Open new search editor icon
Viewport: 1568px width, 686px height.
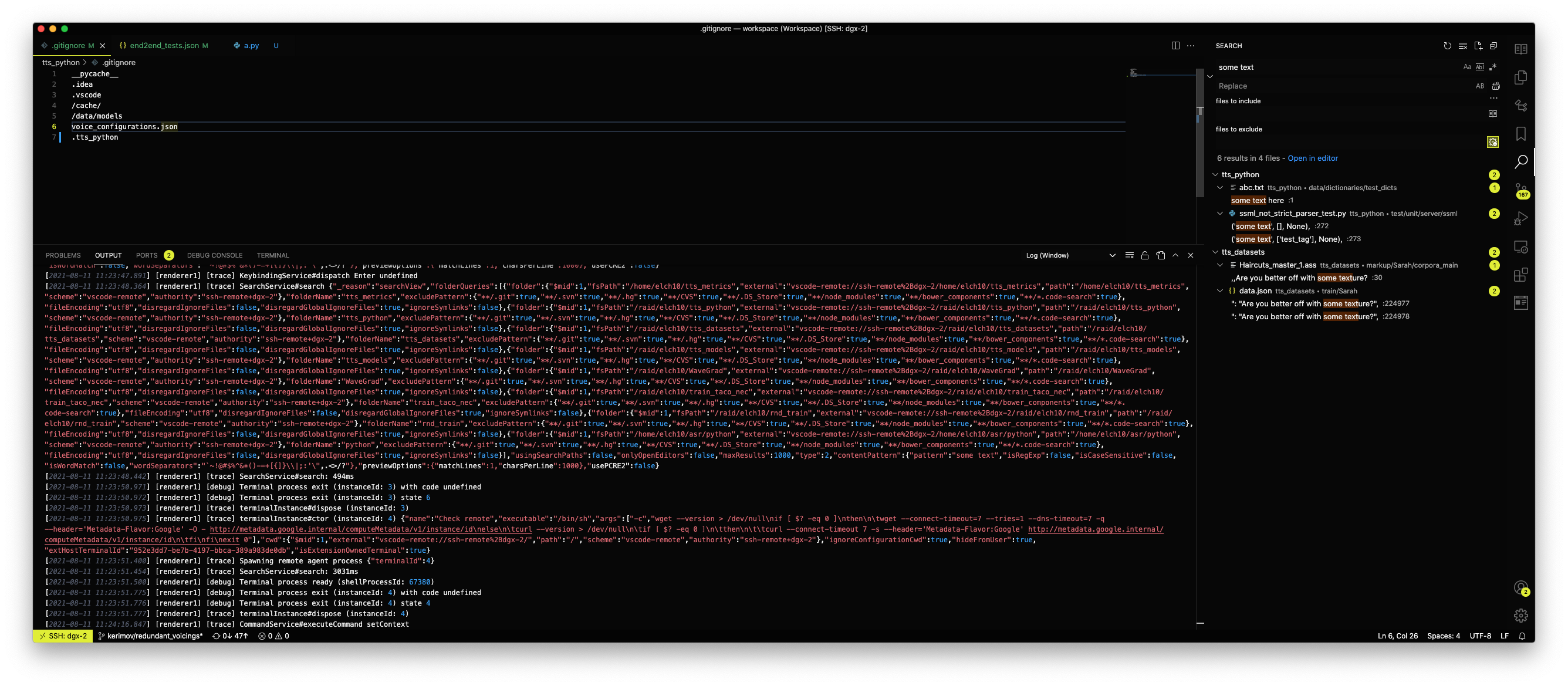click(1478, 46)
